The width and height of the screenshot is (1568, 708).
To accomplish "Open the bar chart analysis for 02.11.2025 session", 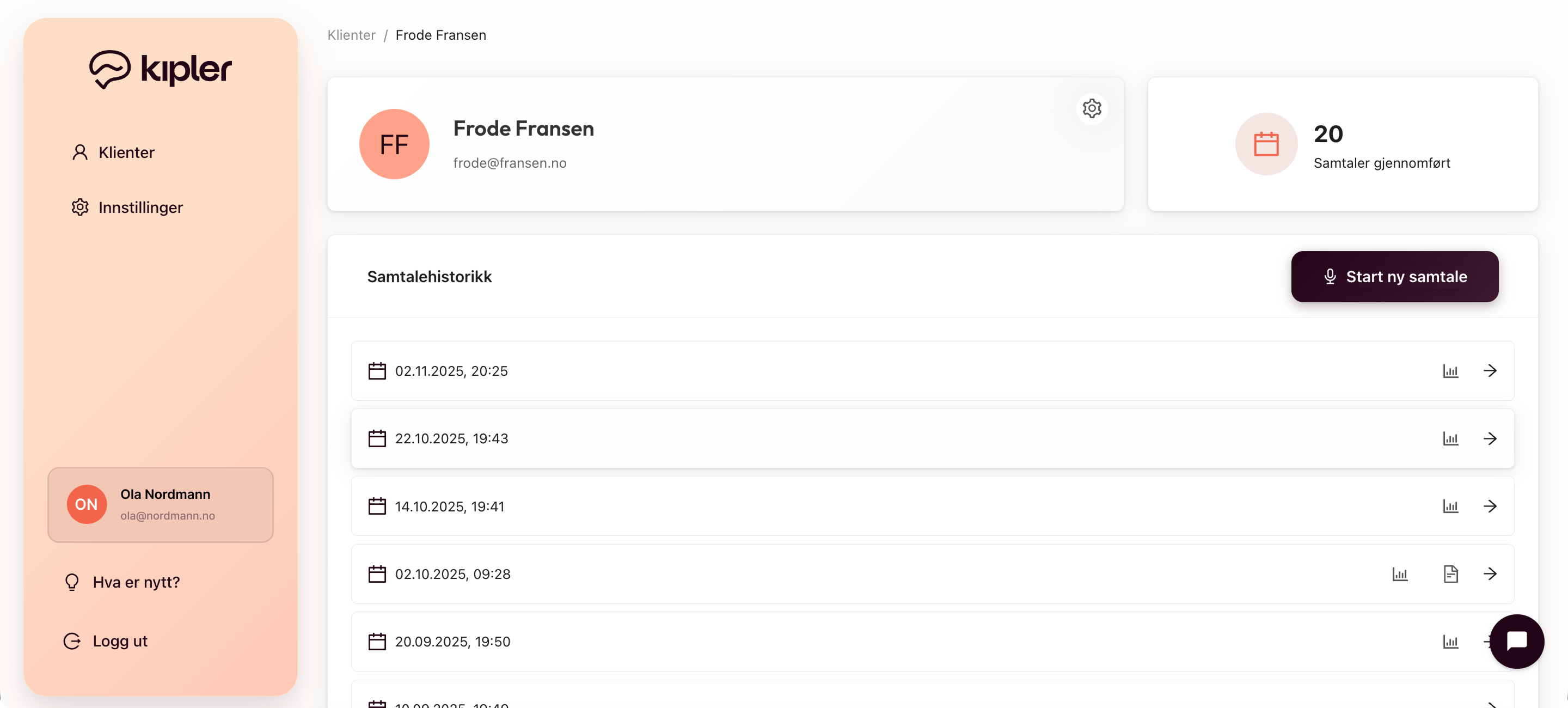I will [1450, 371].
